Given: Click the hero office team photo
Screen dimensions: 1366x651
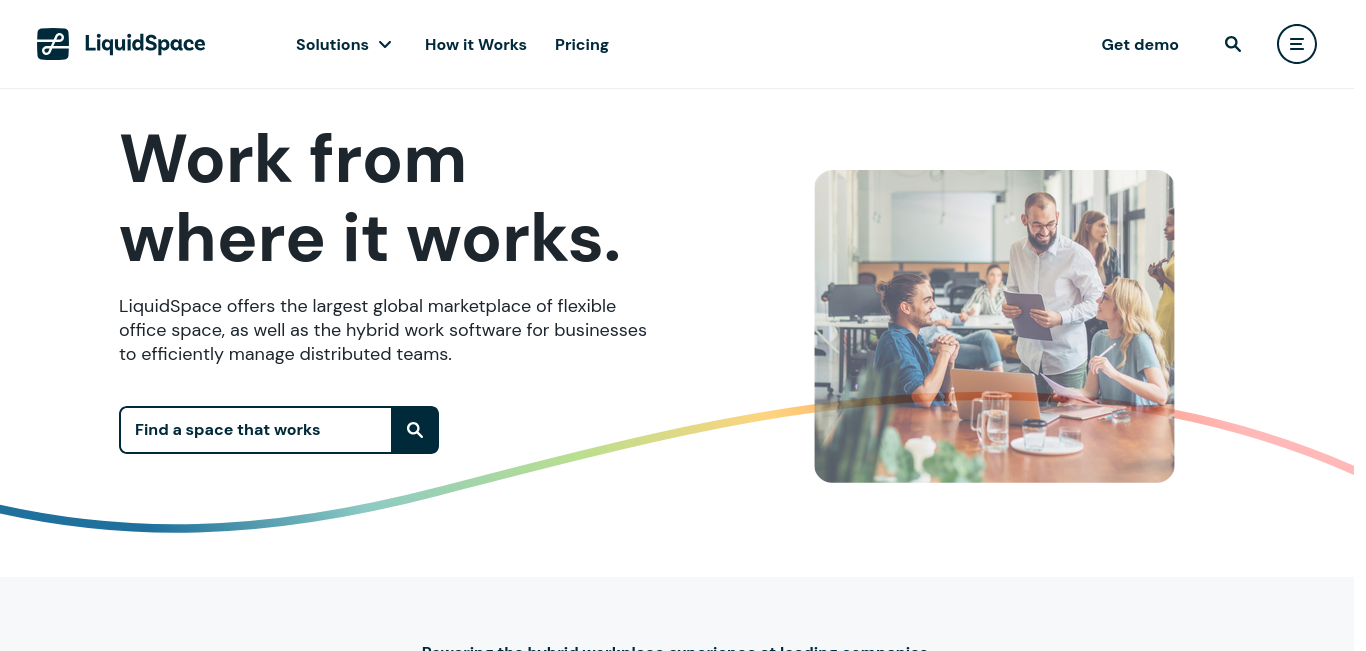Looking at the screenshot, I should point(994,326).
